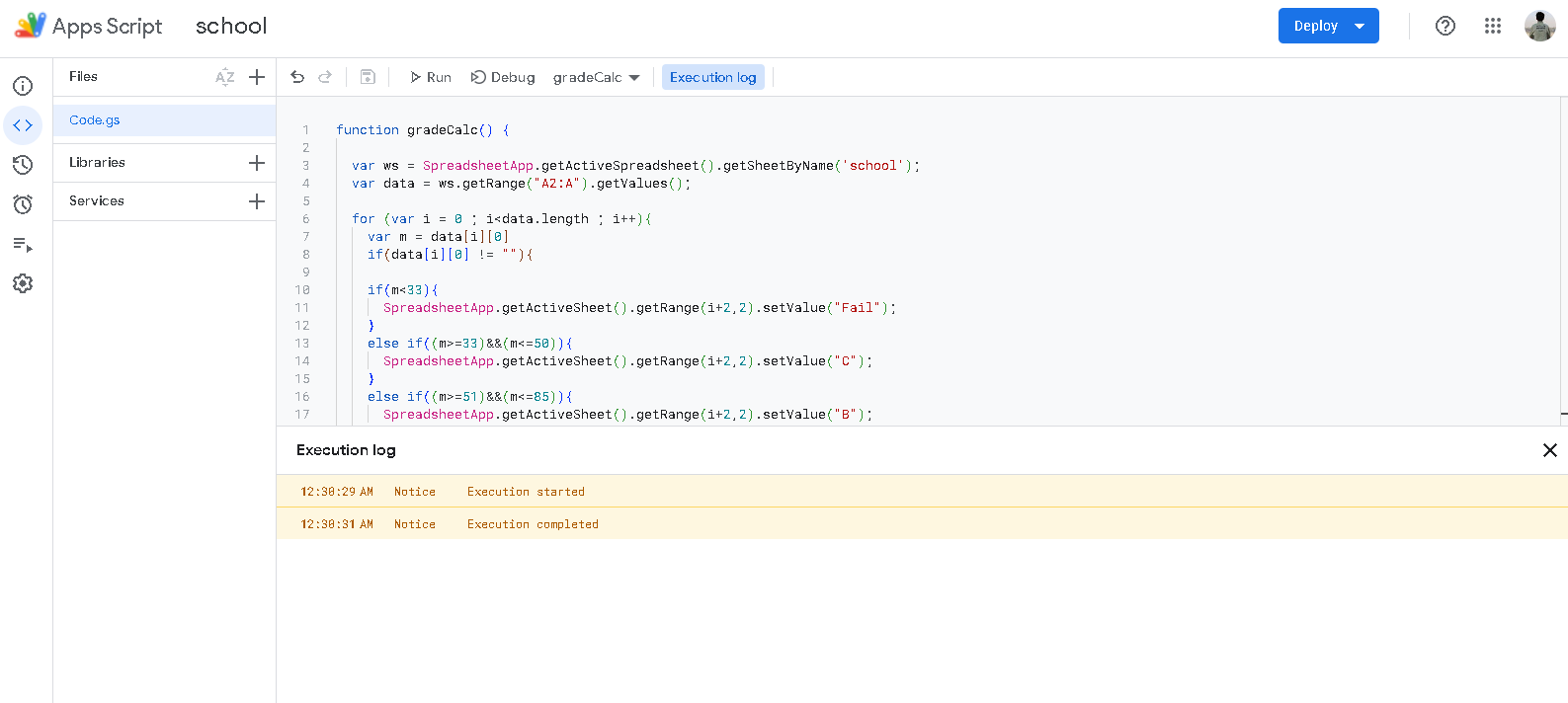The width and height of the screenshot is (1568, 703).
Task: Place cursor on function gradeCalc() line
Action: tap(423, 130)
